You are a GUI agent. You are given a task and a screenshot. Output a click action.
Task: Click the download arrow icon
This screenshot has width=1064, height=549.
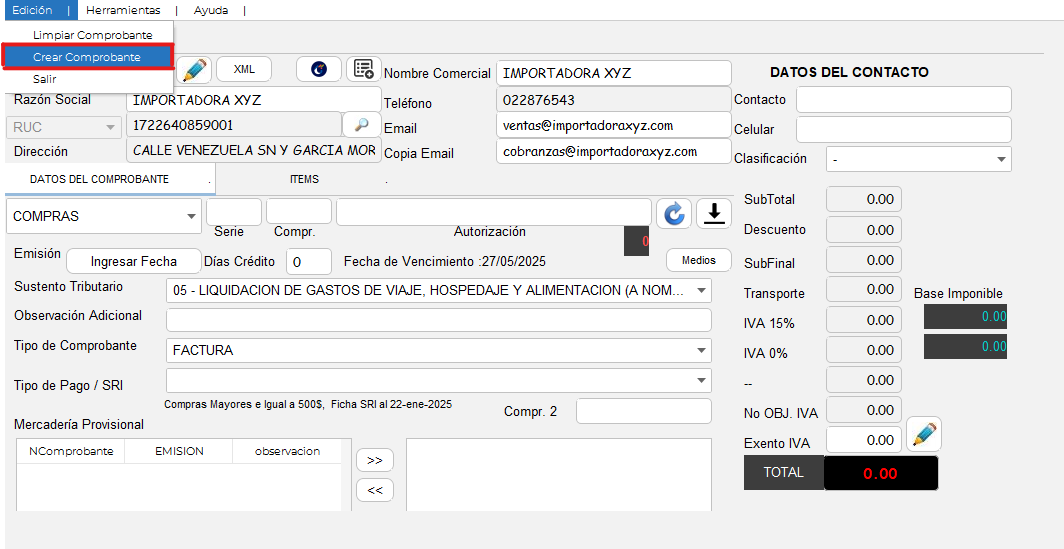(713, 213)
